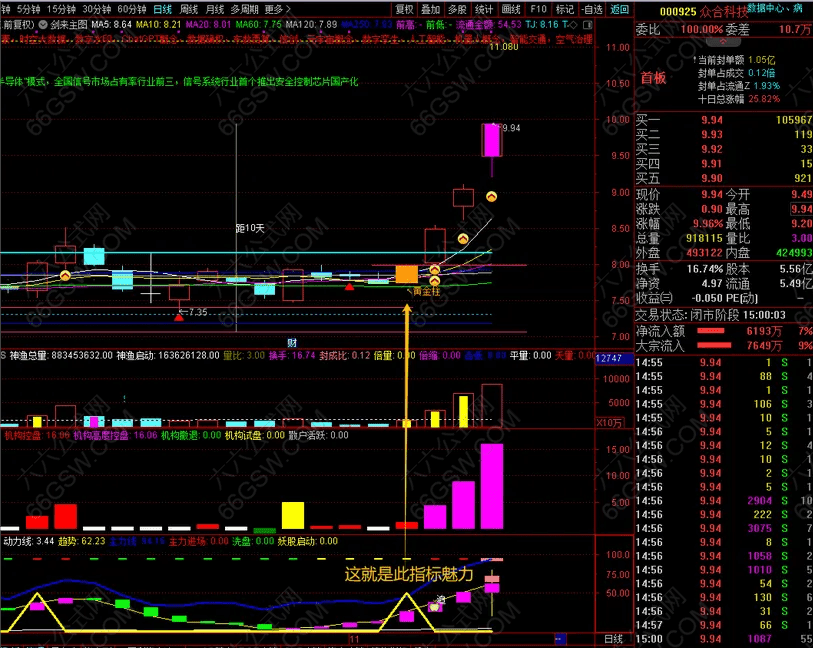Click the 剑来主图 indicator name
This screenshot has height=648, width=813.
click(x=69, y=24)
